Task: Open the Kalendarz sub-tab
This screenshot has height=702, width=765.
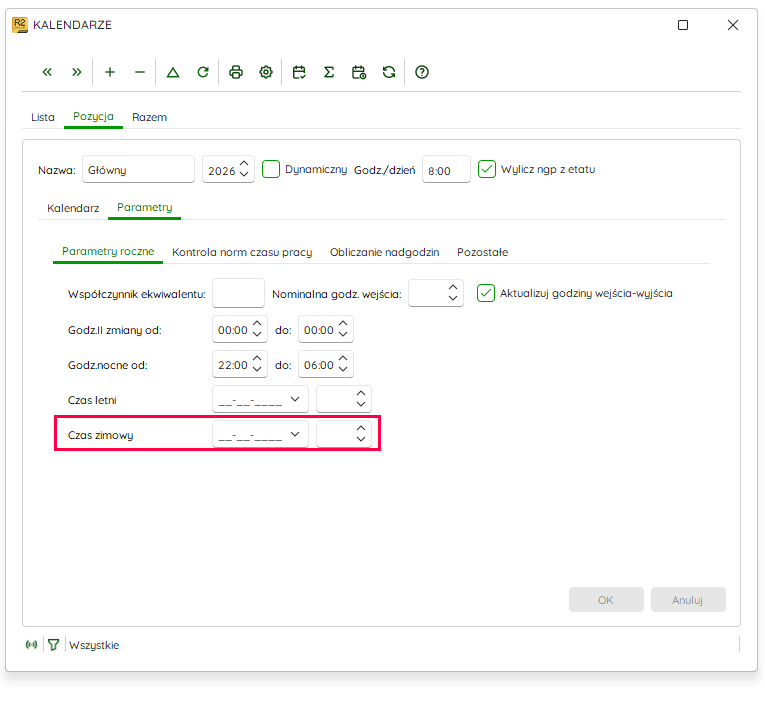Action: click(x=73, y=208)
